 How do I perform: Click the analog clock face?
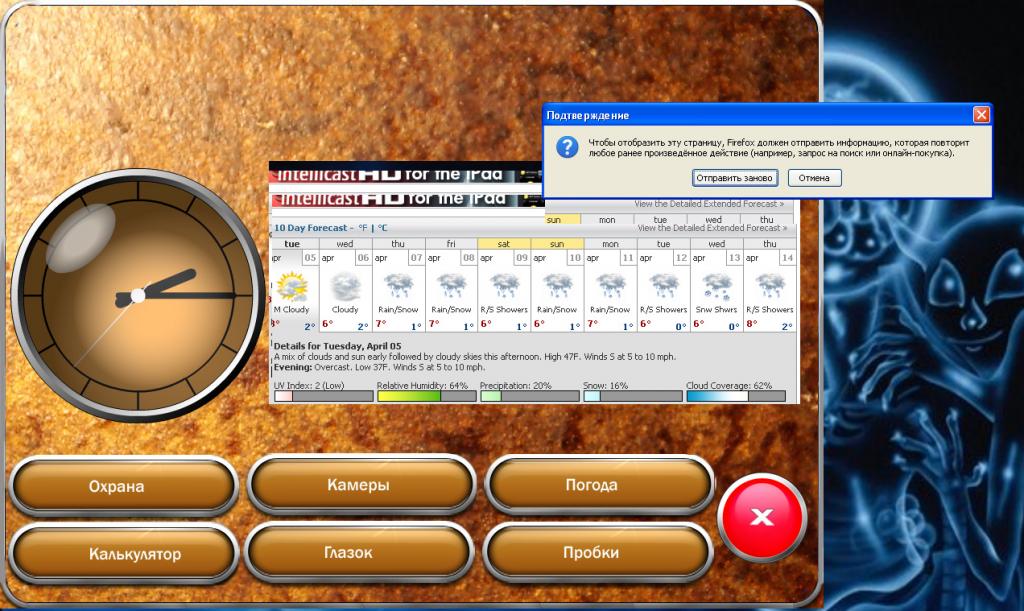coord(137,296)
